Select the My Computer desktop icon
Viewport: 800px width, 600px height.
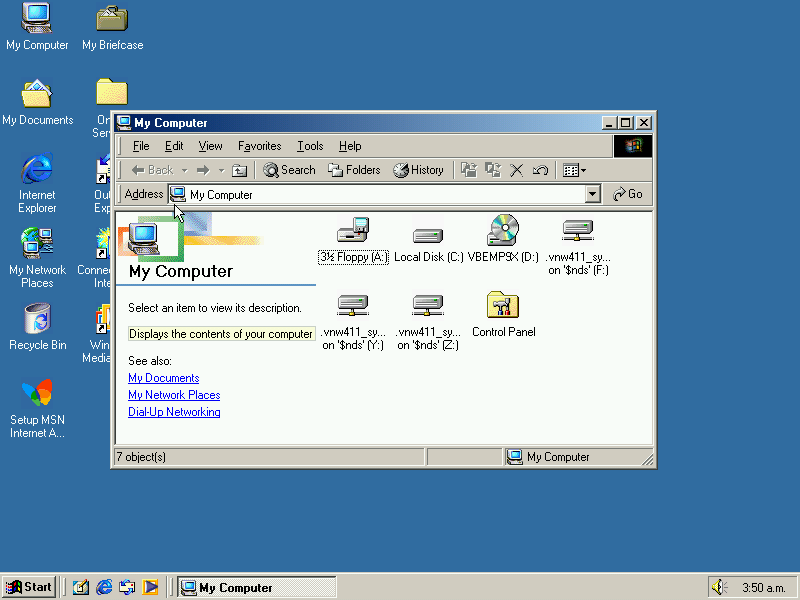point(37,27)
